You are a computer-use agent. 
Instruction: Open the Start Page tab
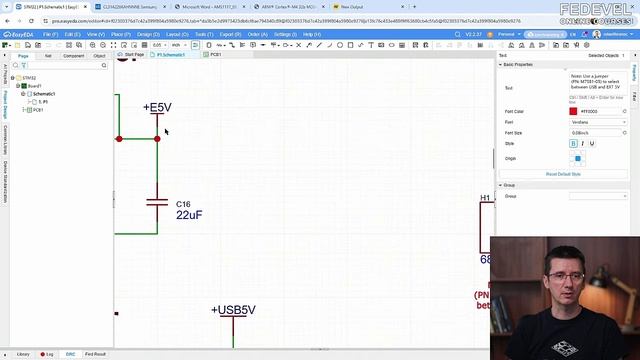[131, 54]
